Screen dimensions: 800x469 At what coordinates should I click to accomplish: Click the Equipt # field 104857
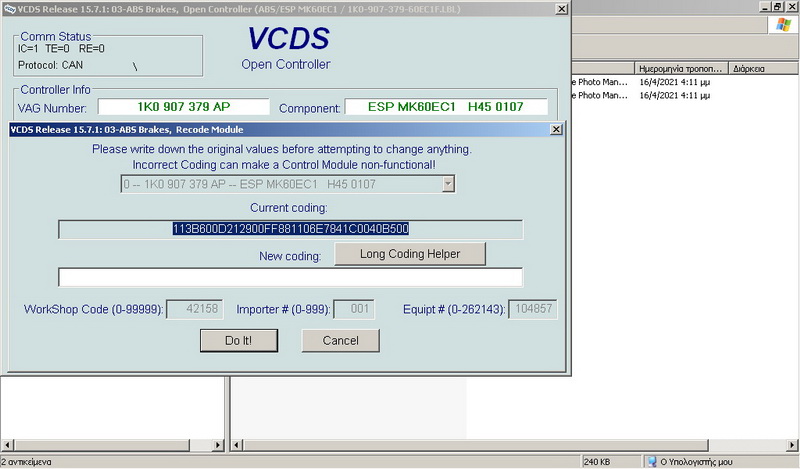click(533, 309)
